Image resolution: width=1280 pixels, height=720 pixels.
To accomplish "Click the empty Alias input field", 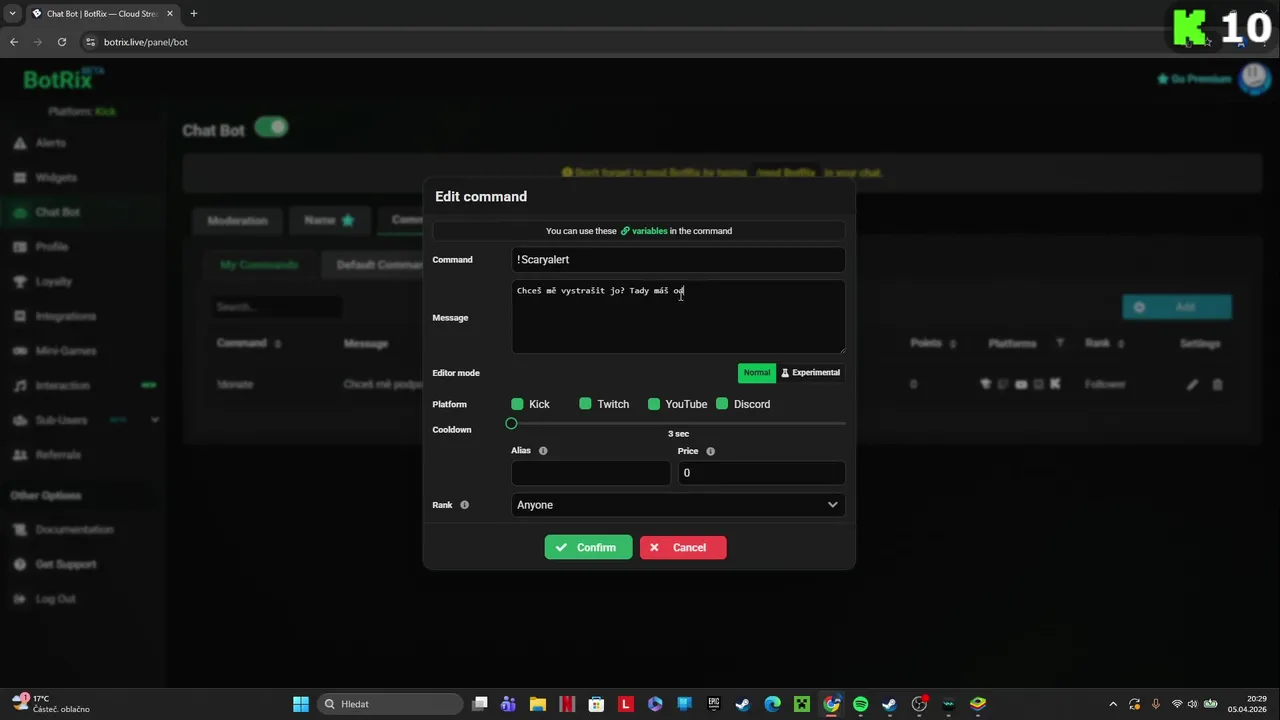I will 590,473.
